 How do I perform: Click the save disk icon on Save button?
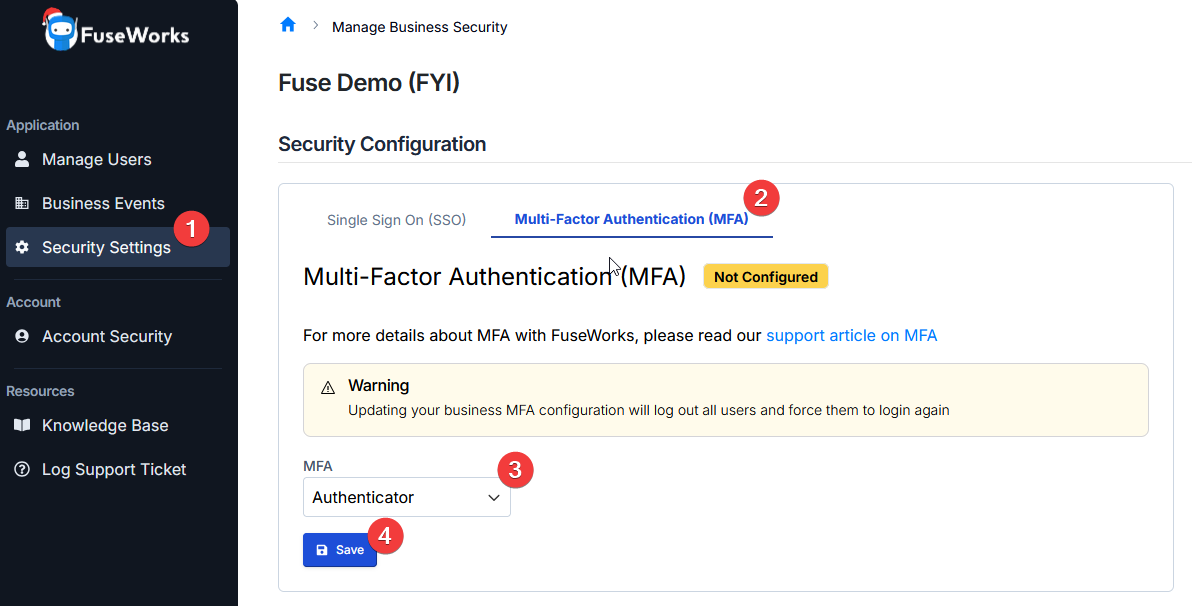click(321, 549)
